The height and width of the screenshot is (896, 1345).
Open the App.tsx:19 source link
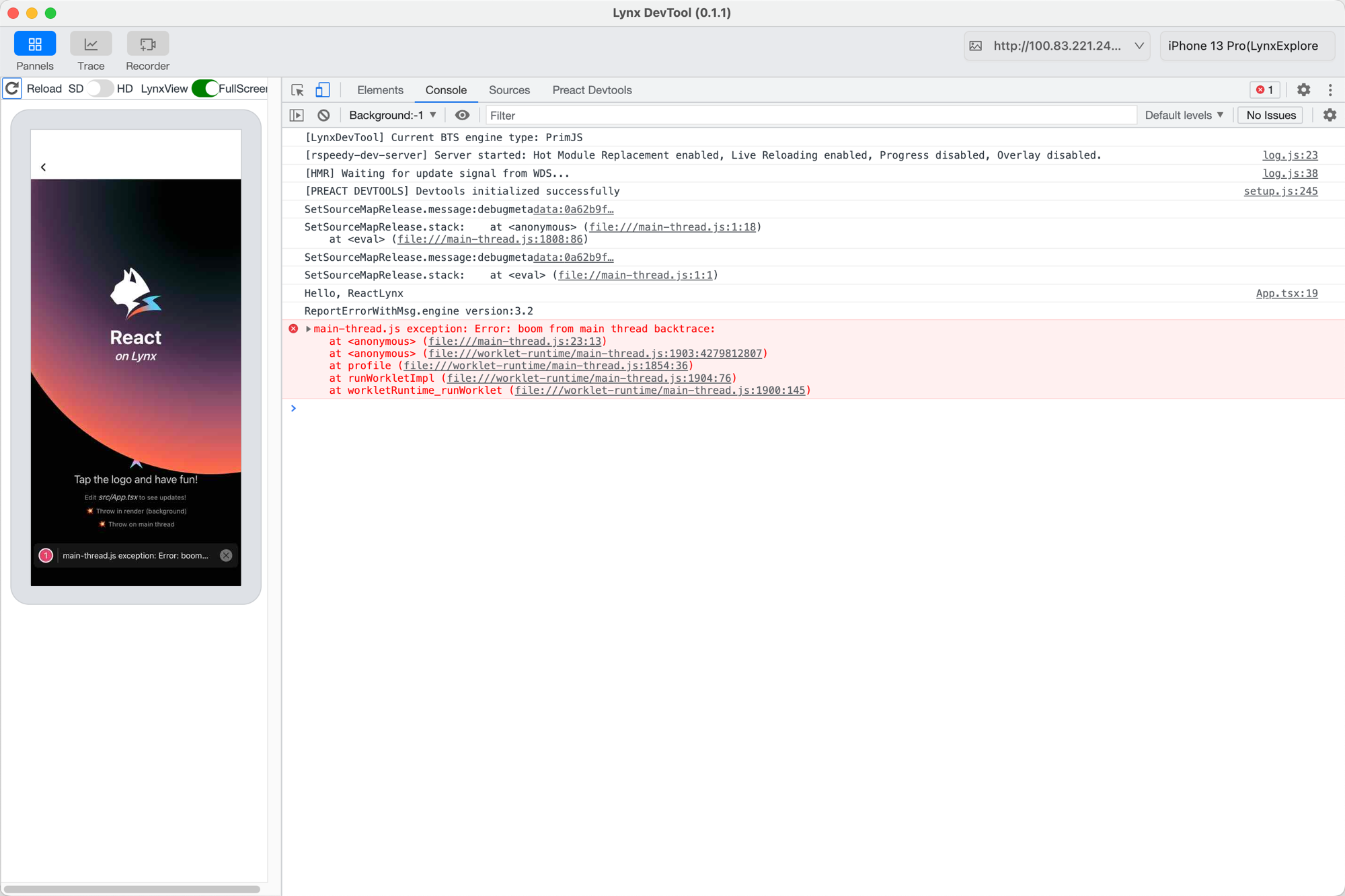point(1286,294)
